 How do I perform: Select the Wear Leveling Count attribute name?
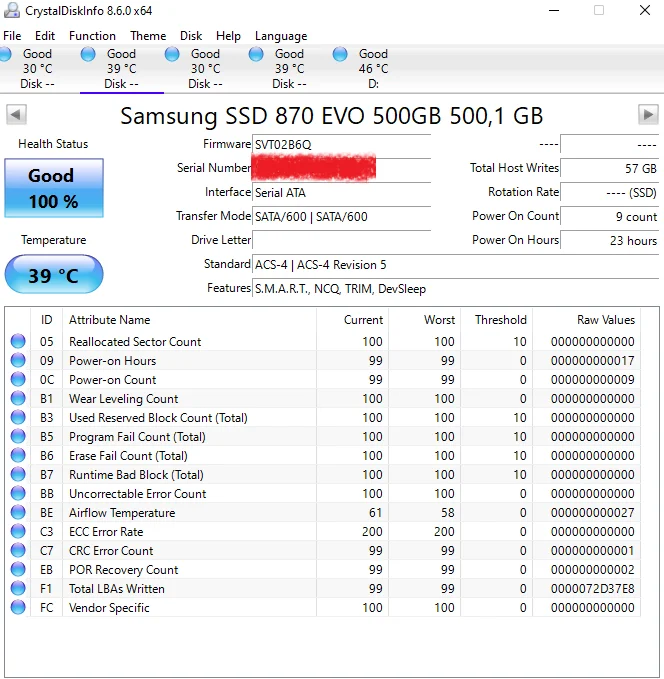[123, 399]
